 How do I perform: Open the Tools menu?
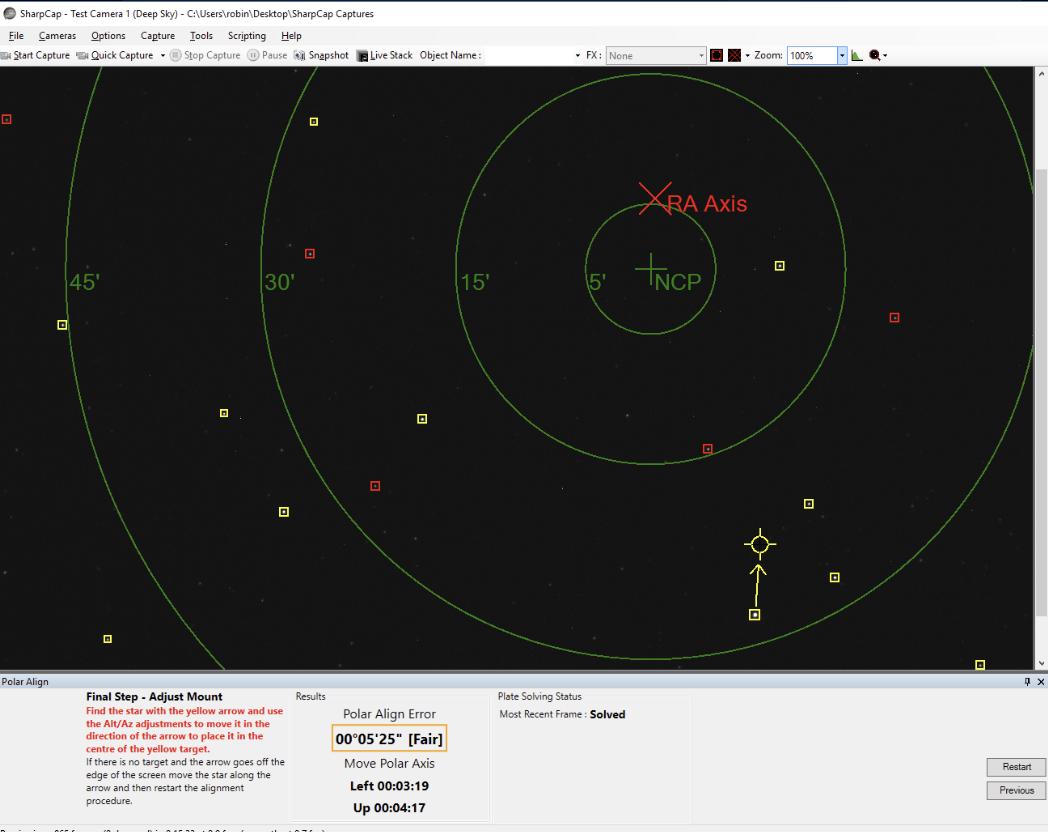(201, 35)
